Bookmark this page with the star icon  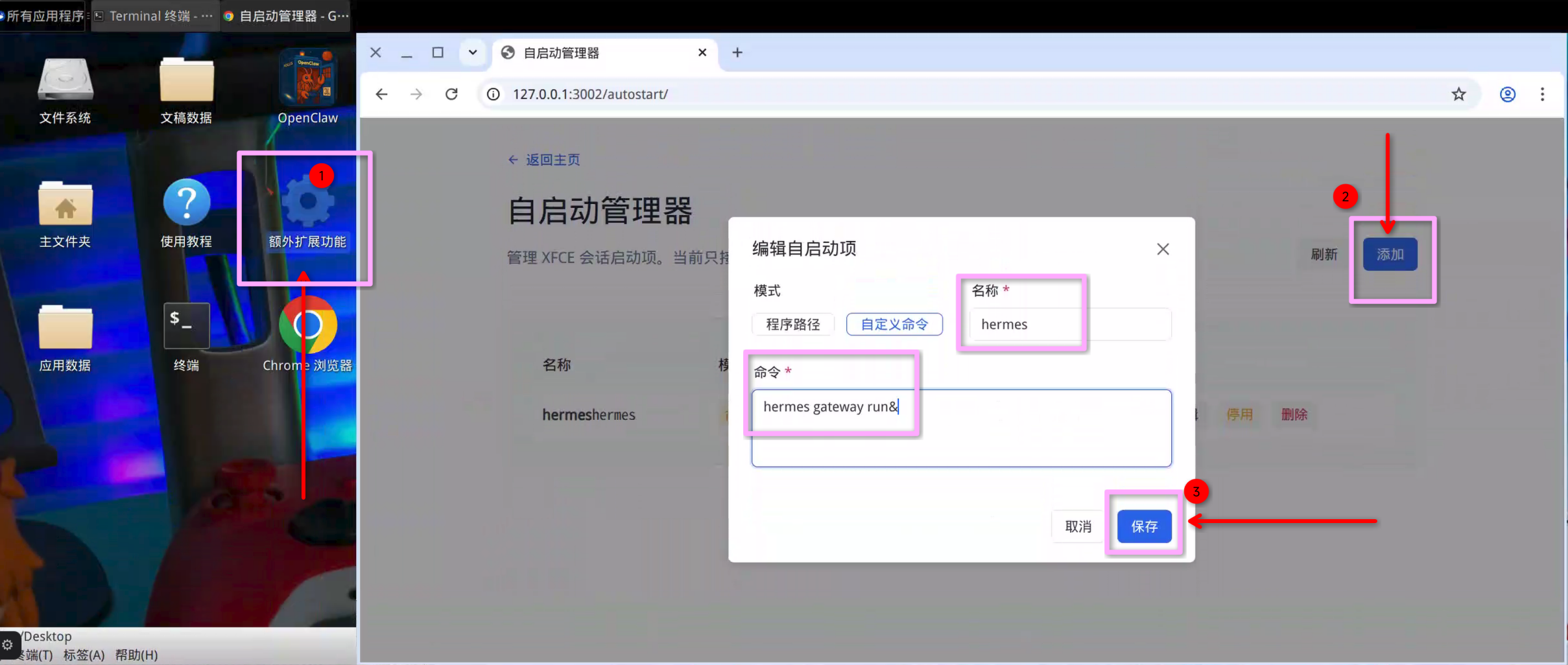(1458, 94)
